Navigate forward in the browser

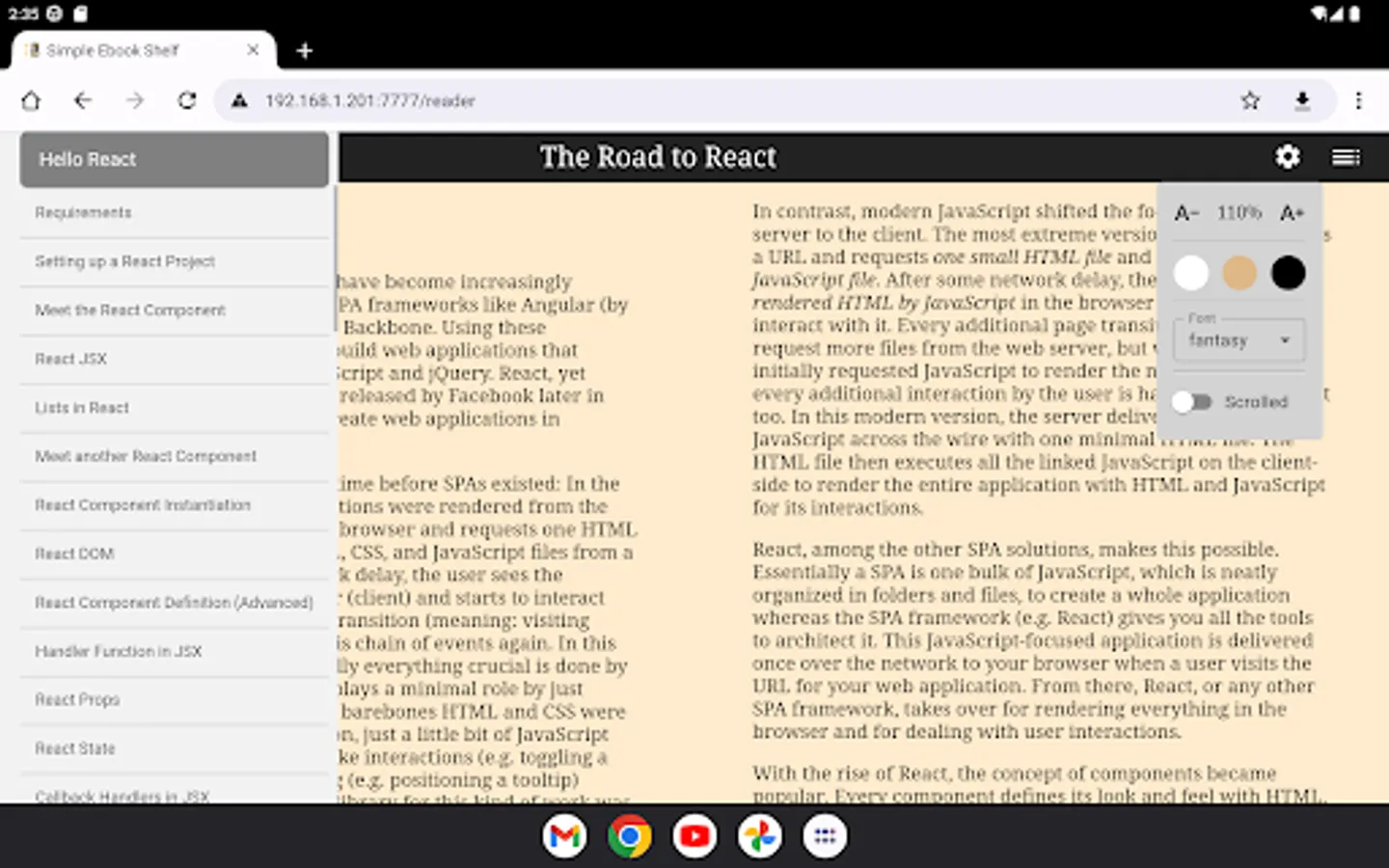(135, 100)
